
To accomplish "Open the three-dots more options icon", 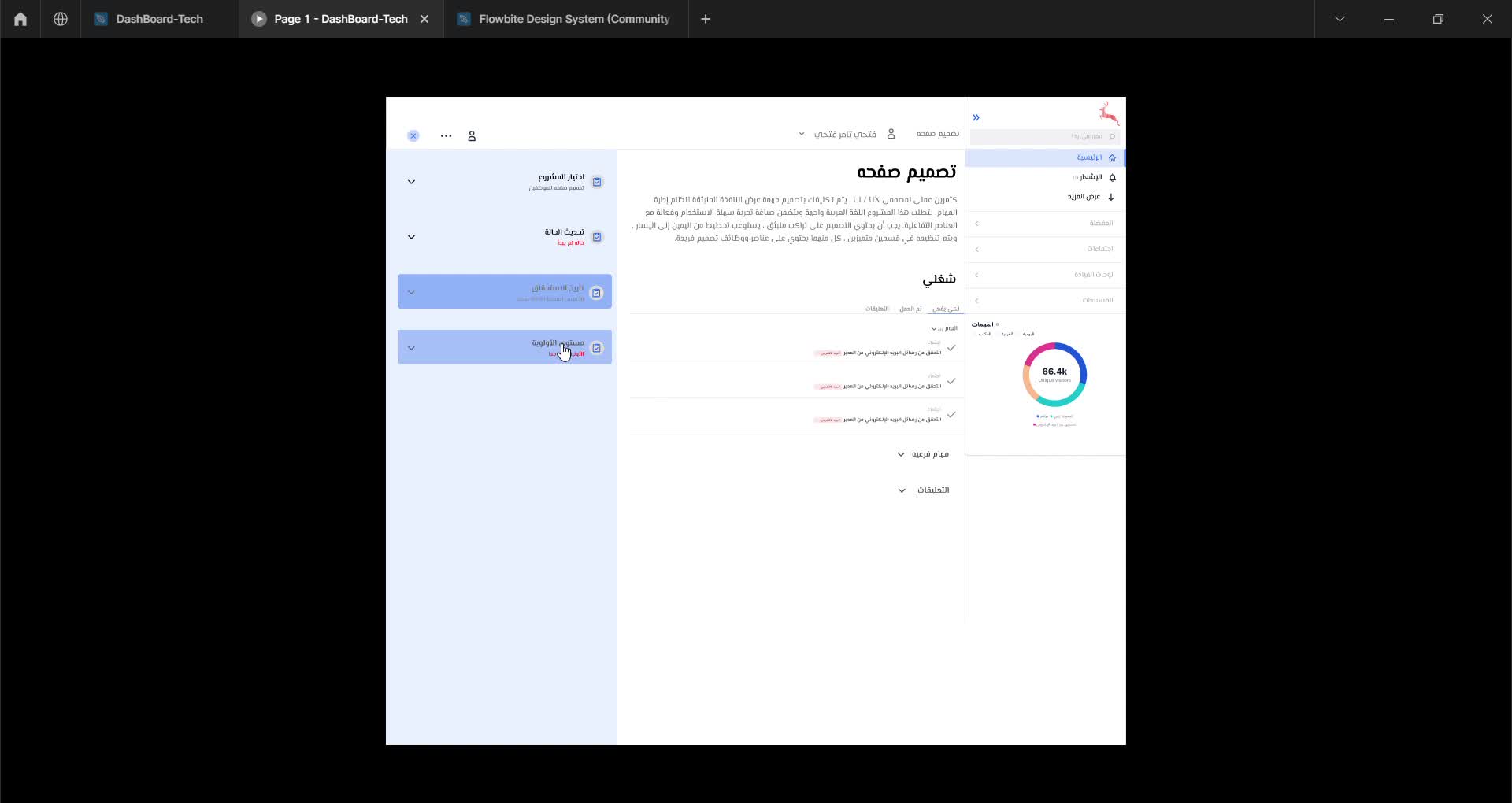I will [x=446, y=136].
